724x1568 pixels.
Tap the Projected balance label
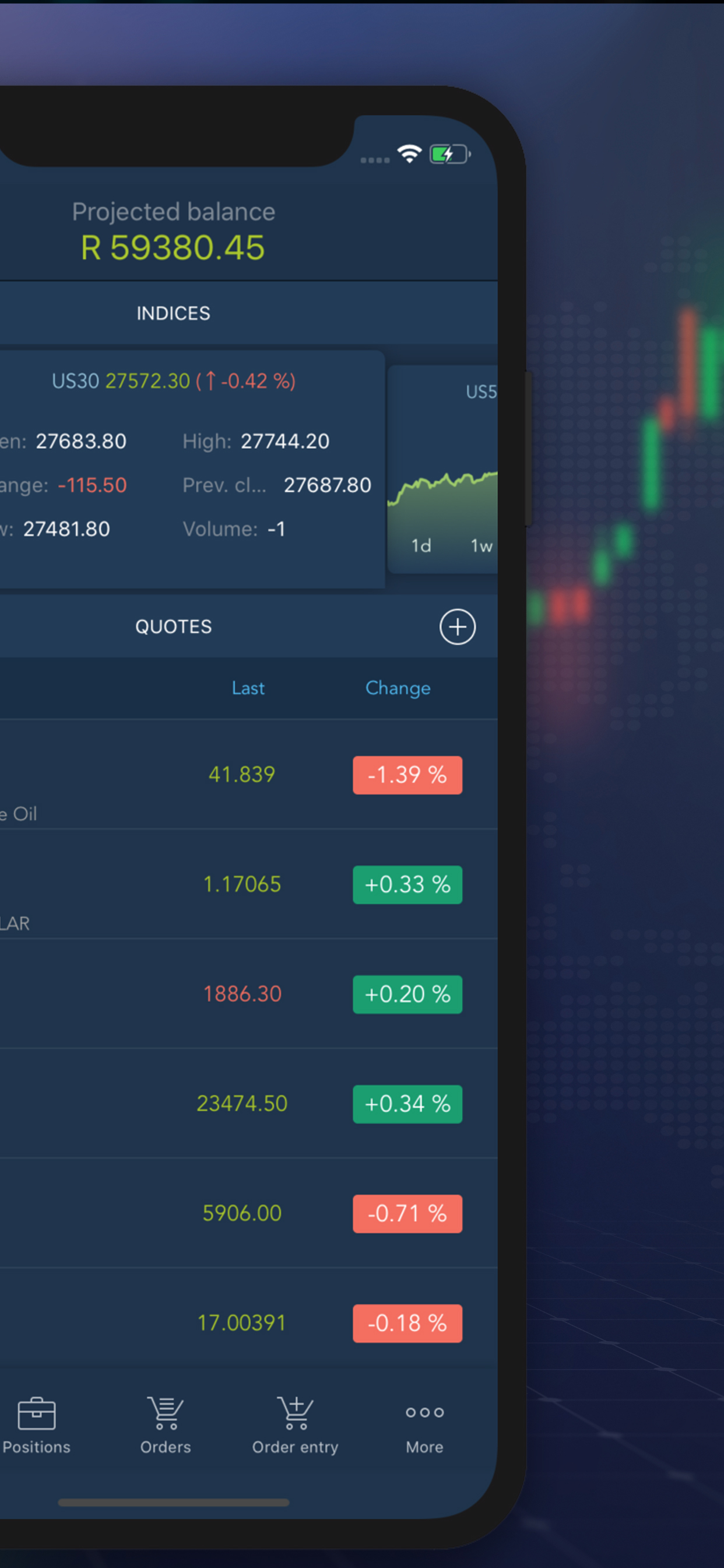pos(173,212)
